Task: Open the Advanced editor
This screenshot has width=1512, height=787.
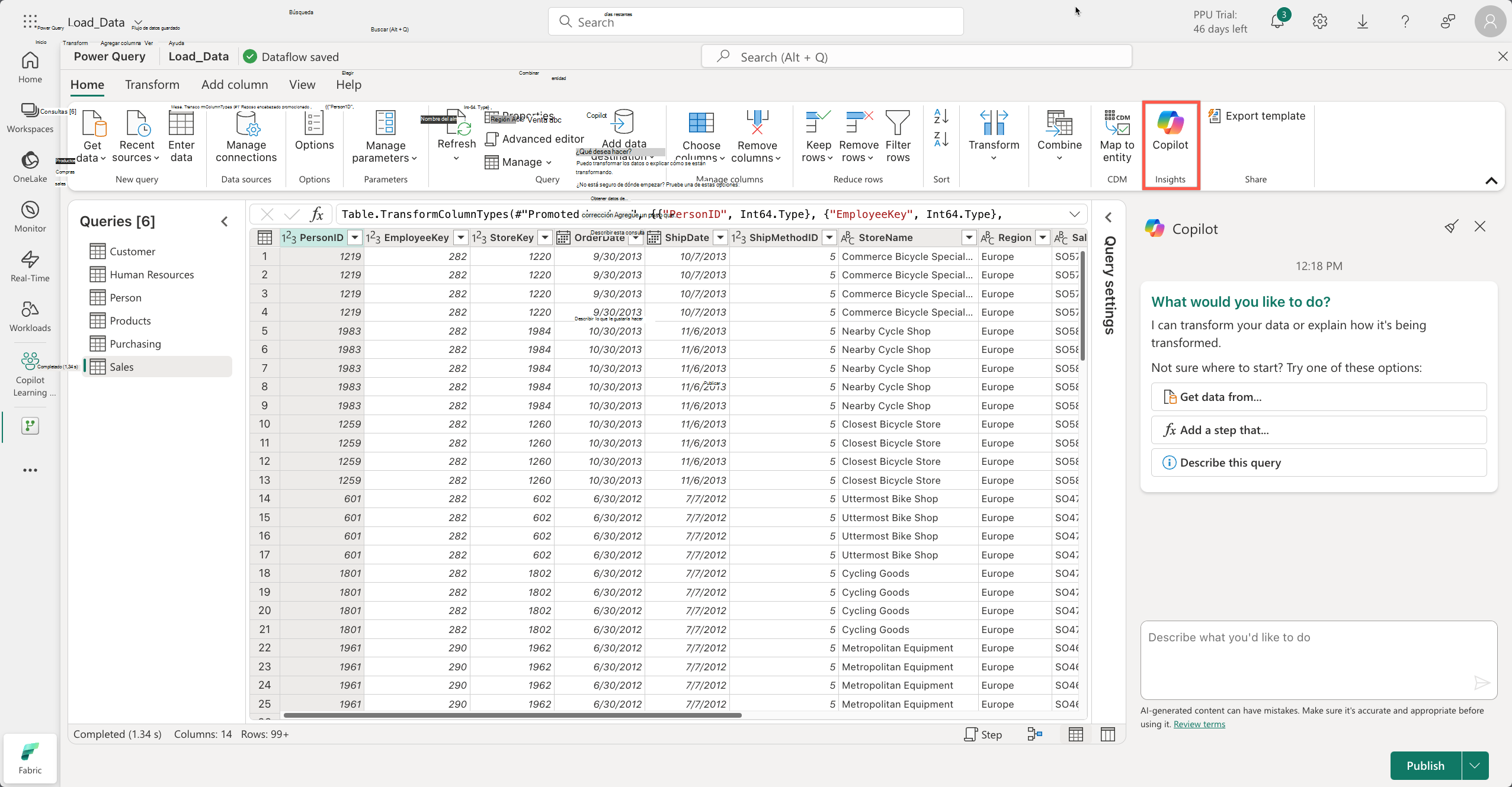Action: (x=535, y=139)
